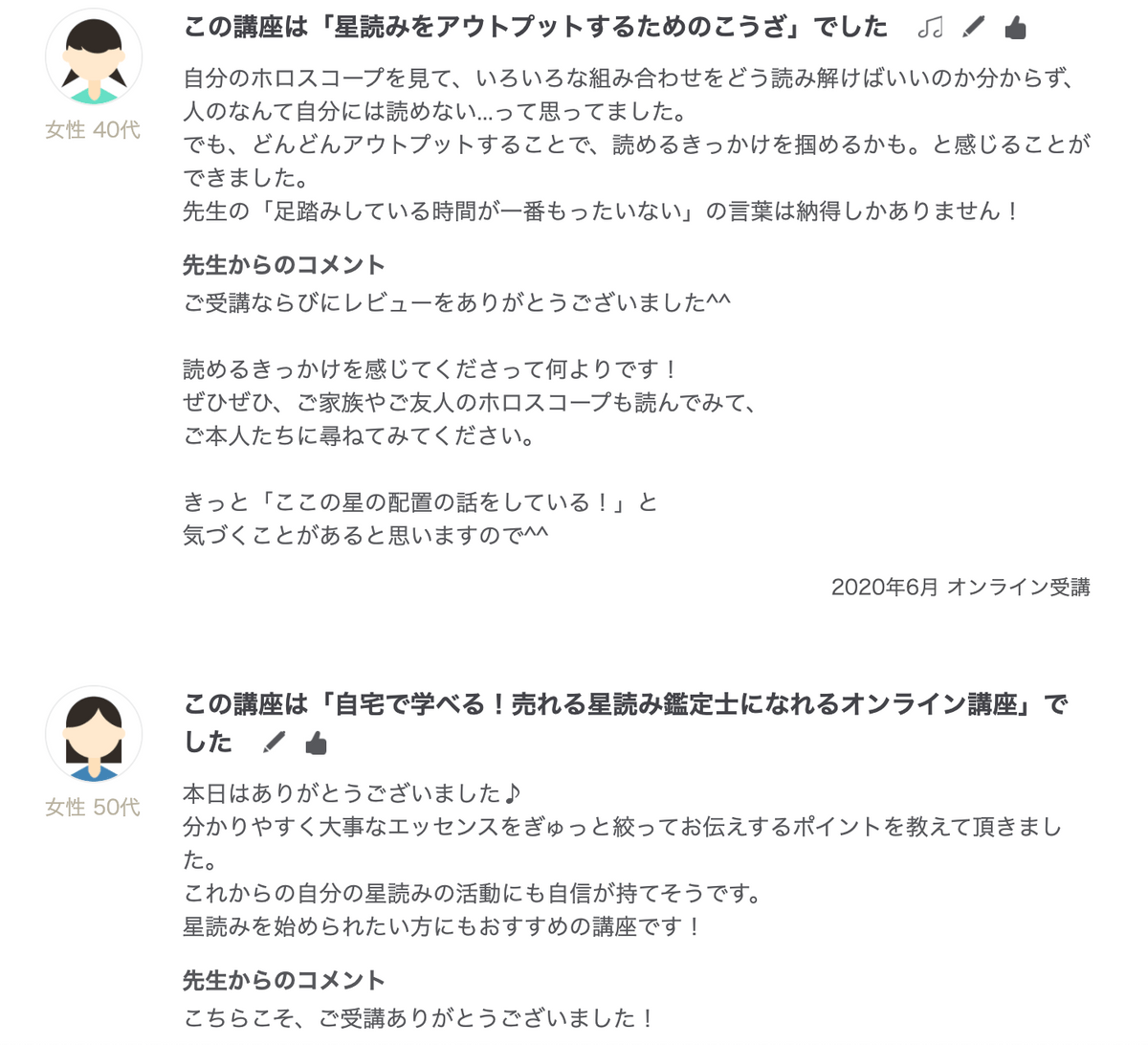Click the line 星読みを始められたい方にもおすすめの講座です
The width and height of the screenshot is (1148, 1045).
[x=443, y=926]
